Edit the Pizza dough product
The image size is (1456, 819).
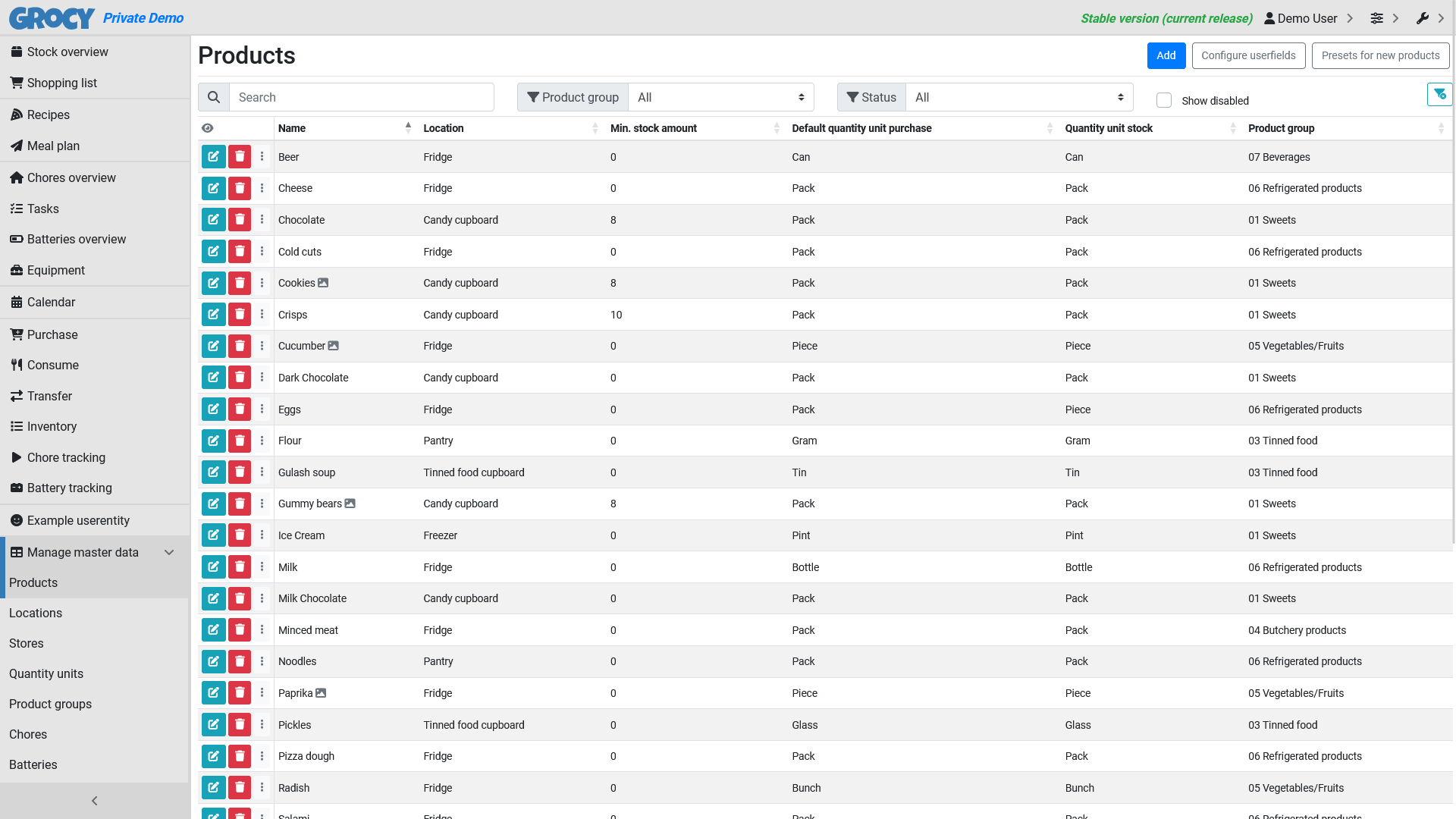[214, 756]
